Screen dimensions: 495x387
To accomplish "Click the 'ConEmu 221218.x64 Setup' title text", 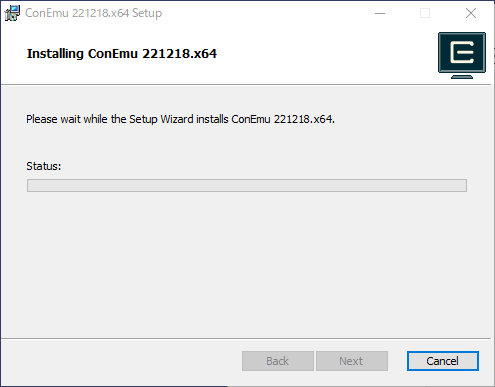I will point(94,13).
